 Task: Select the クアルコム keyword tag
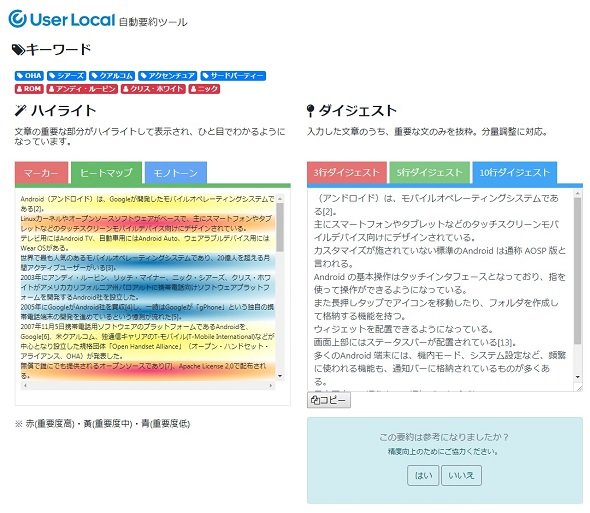(x=112, y=76)
